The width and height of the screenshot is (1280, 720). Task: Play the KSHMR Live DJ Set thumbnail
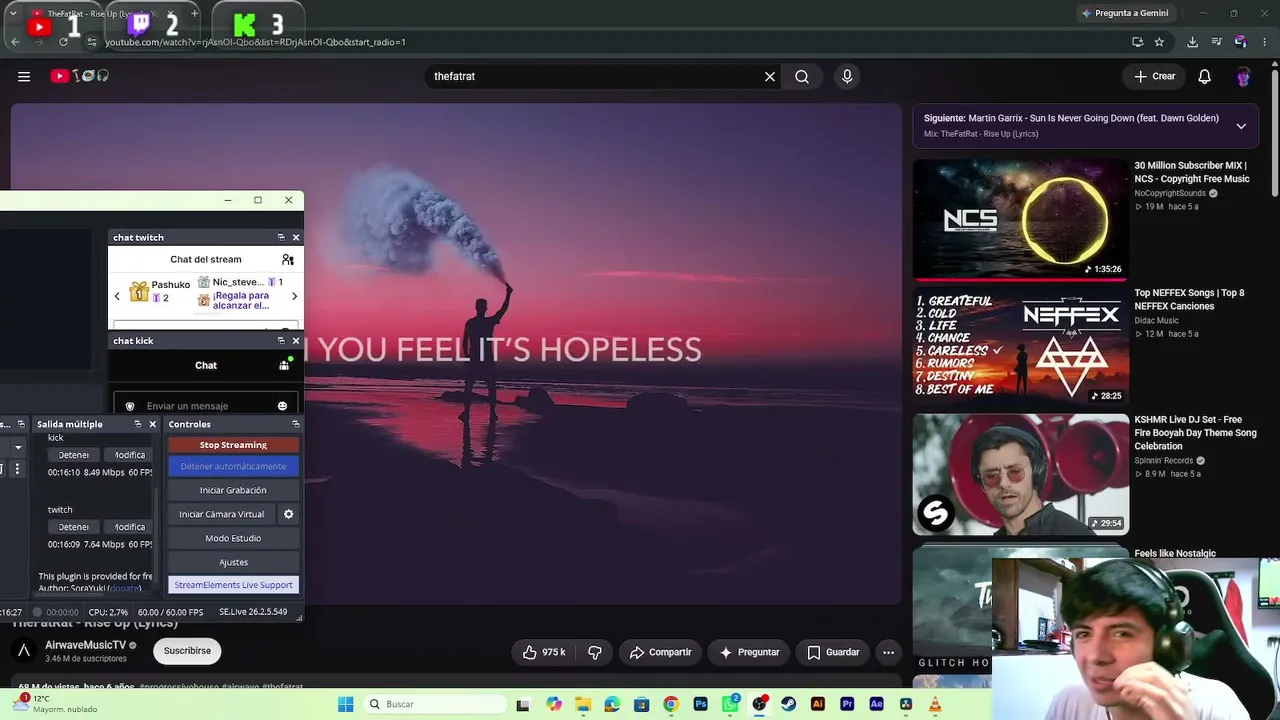click(1020, 474)
